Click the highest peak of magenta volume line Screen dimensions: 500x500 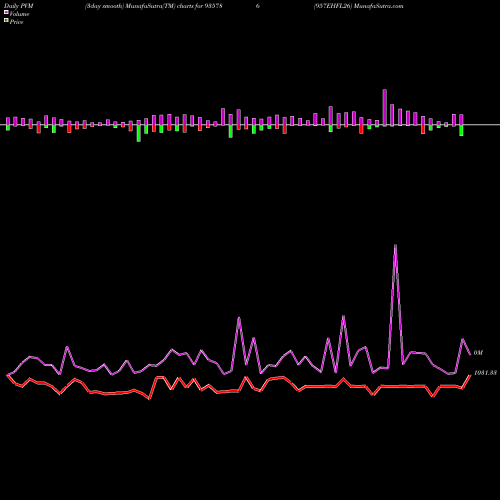coord(395,245)
